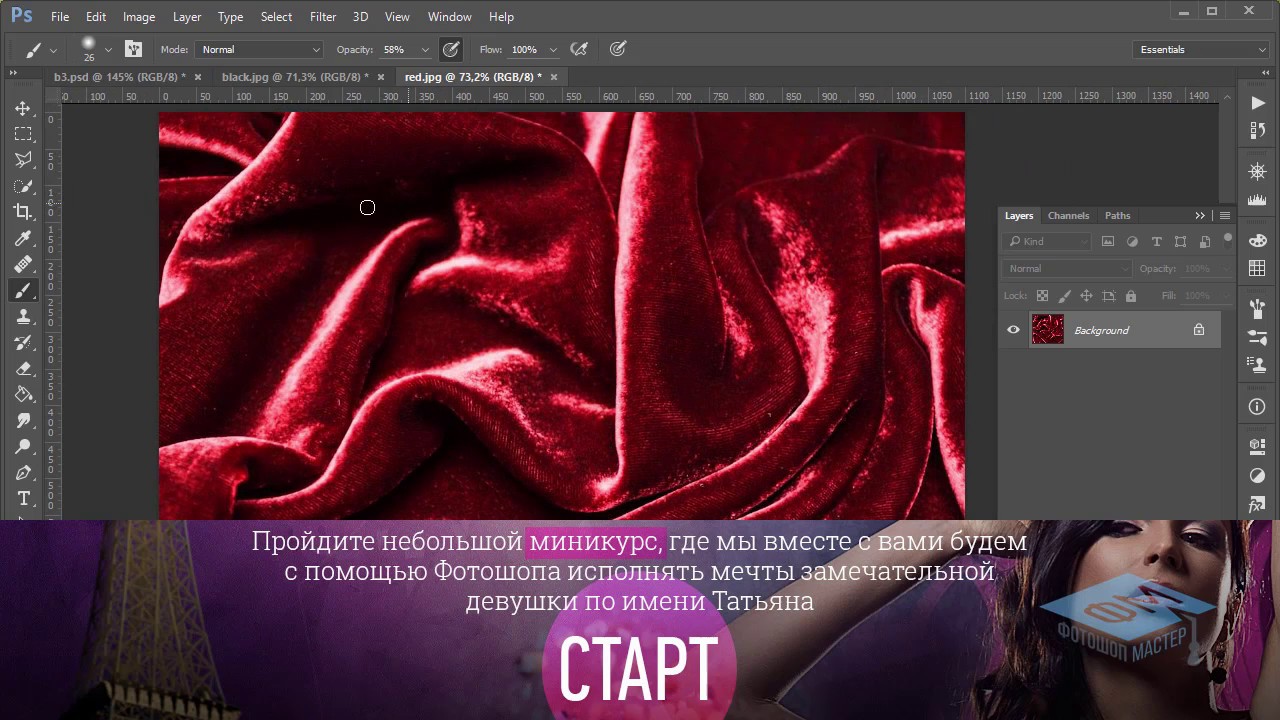Switch to the Channels tab
The height and width of the screenshot is (720, 1280).
(x=1068, y=216)
